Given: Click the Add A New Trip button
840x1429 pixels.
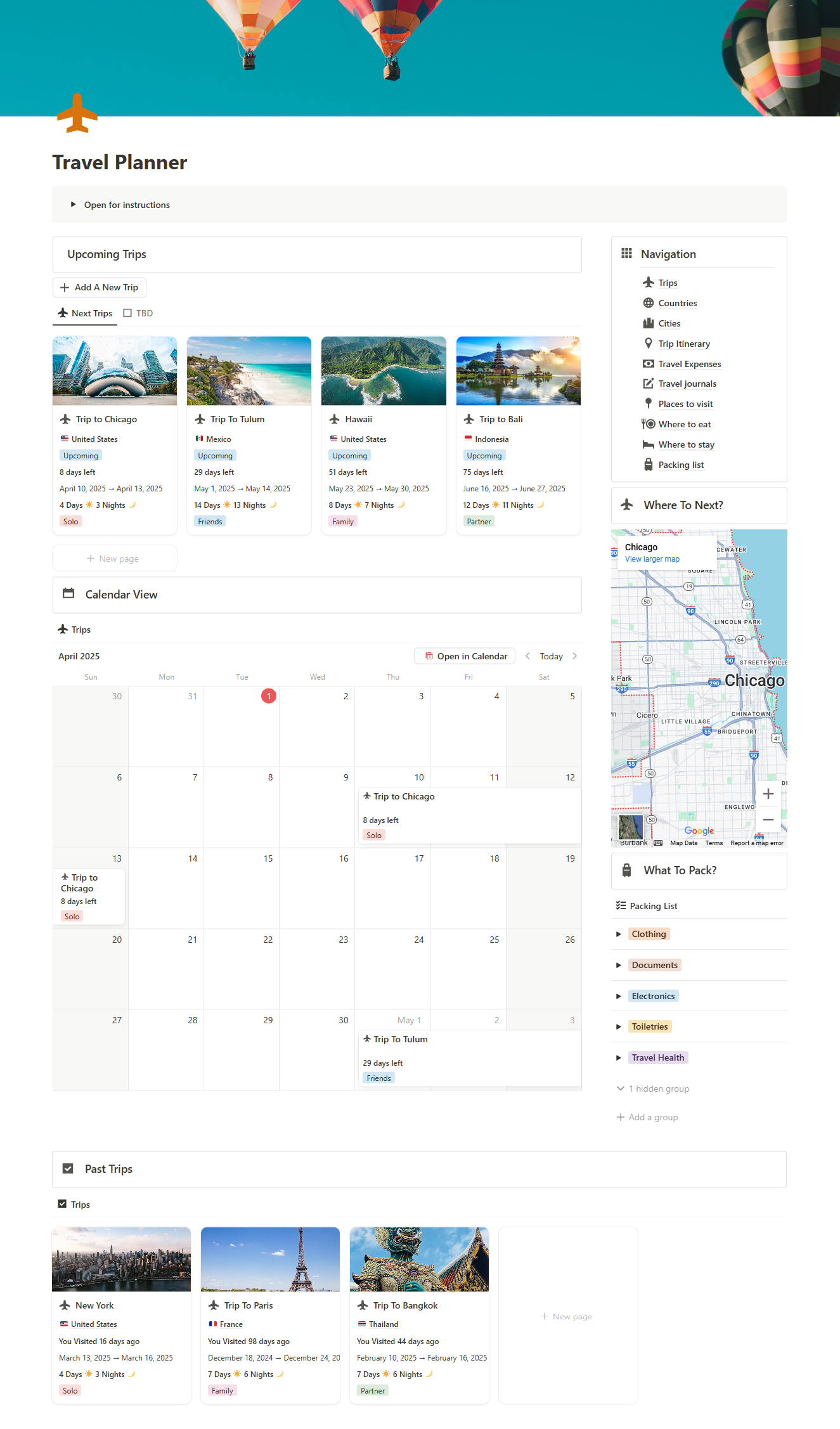Looking at the screenshot, I should point(100,287).
